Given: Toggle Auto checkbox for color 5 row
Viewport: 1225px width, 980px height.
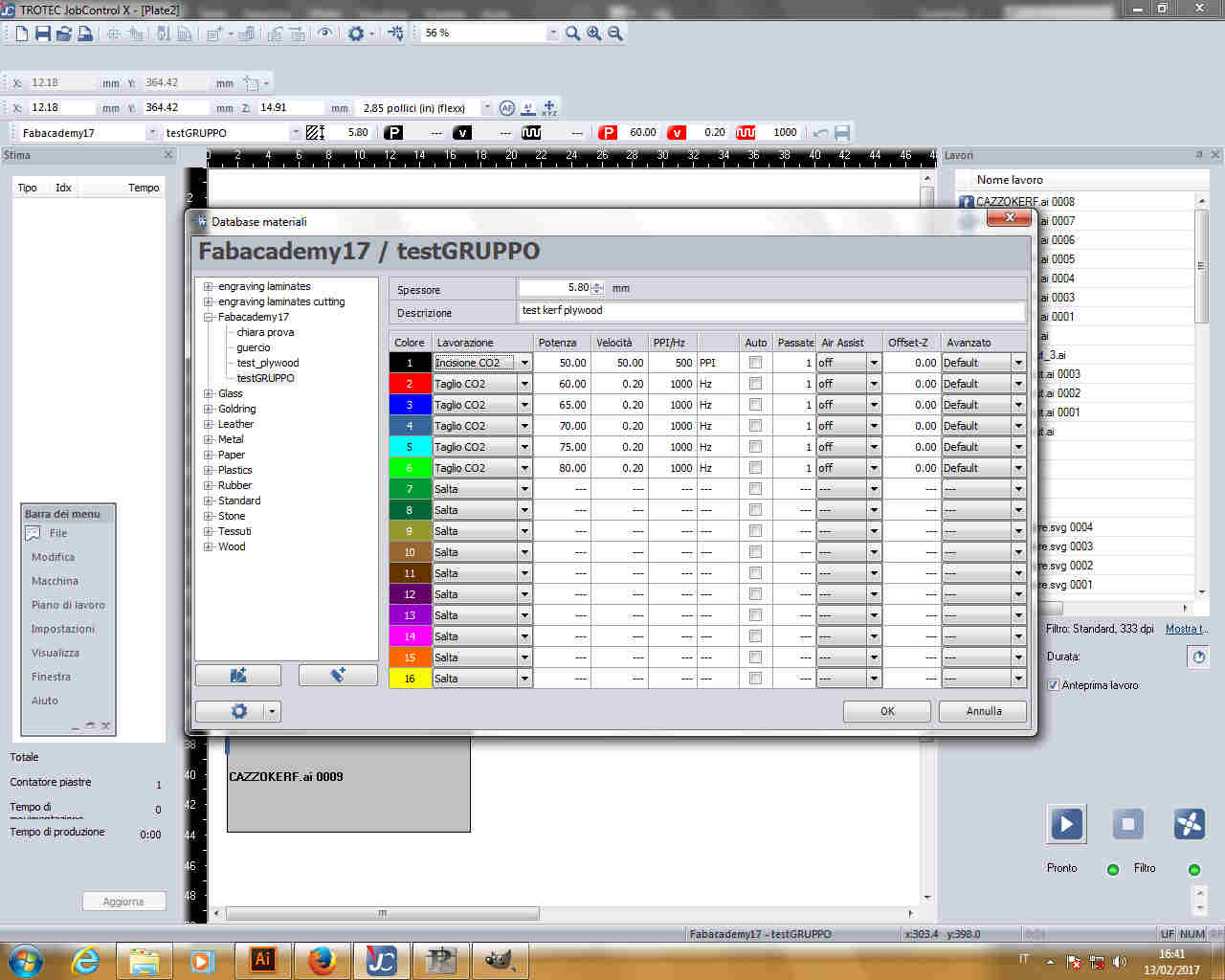Looking at the screenshot, I should [755, 447].
